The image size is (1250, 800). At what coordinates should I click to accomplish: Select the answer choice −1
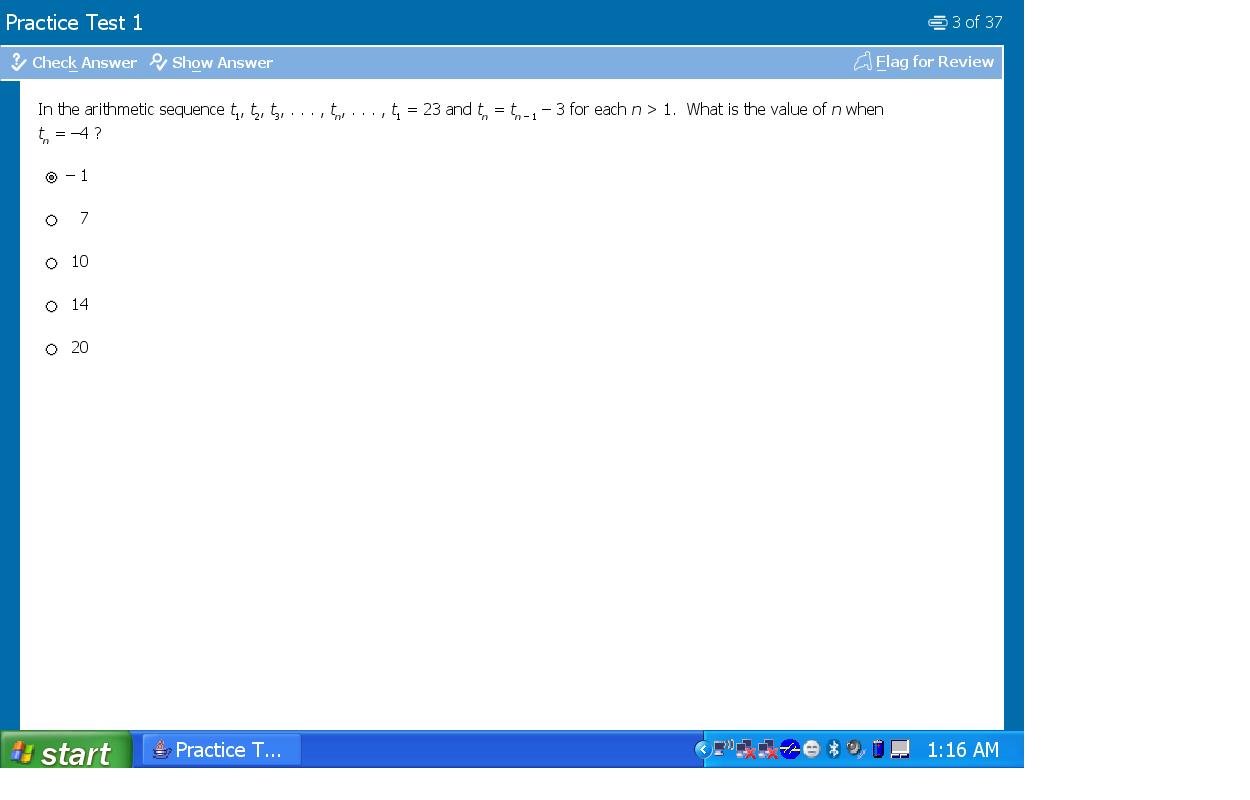click(x=52, y=177)
